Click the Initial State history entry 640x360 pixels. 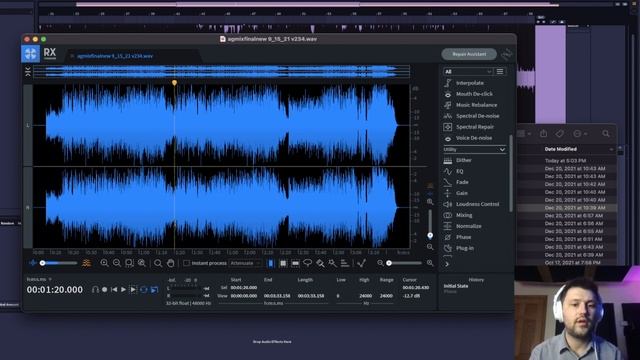[x=456, y=286]
